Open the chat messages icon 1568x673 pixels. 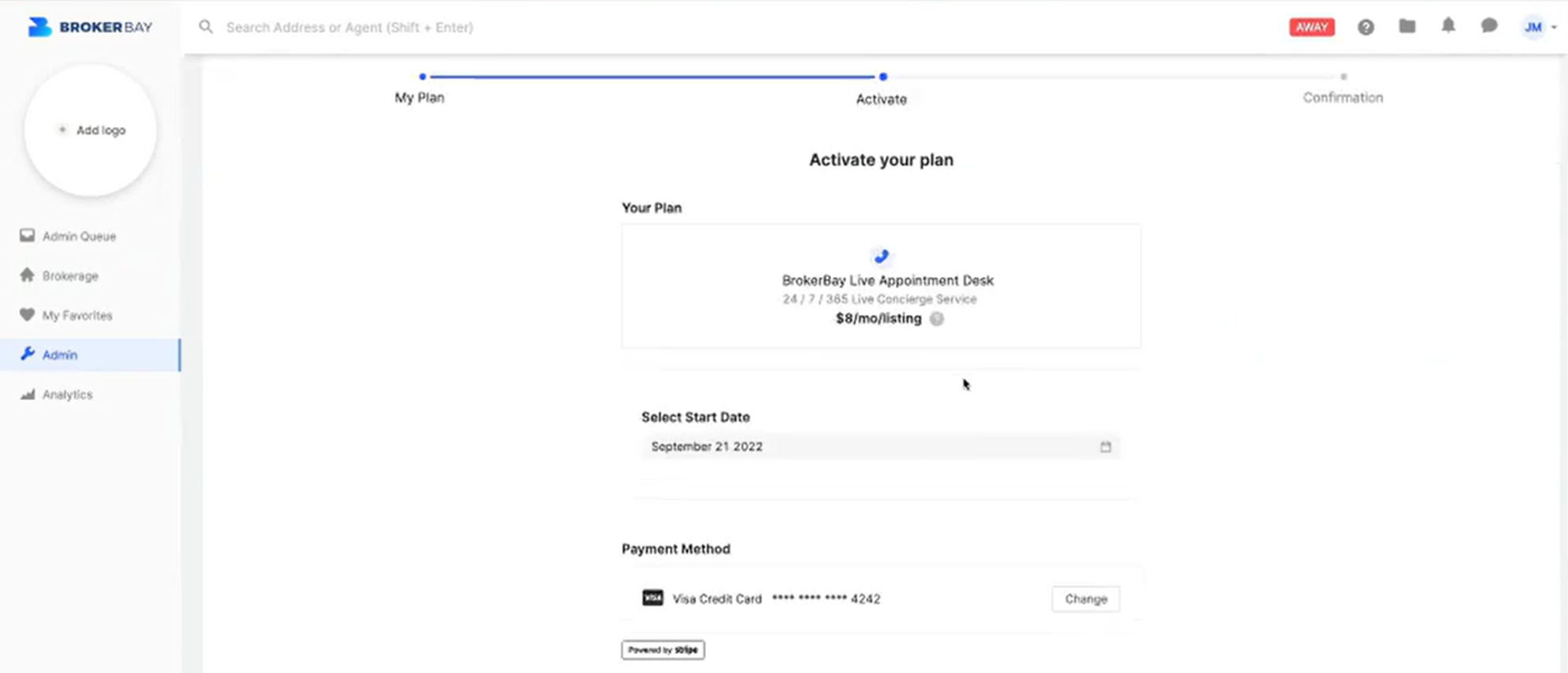[x=1488, y=27]
